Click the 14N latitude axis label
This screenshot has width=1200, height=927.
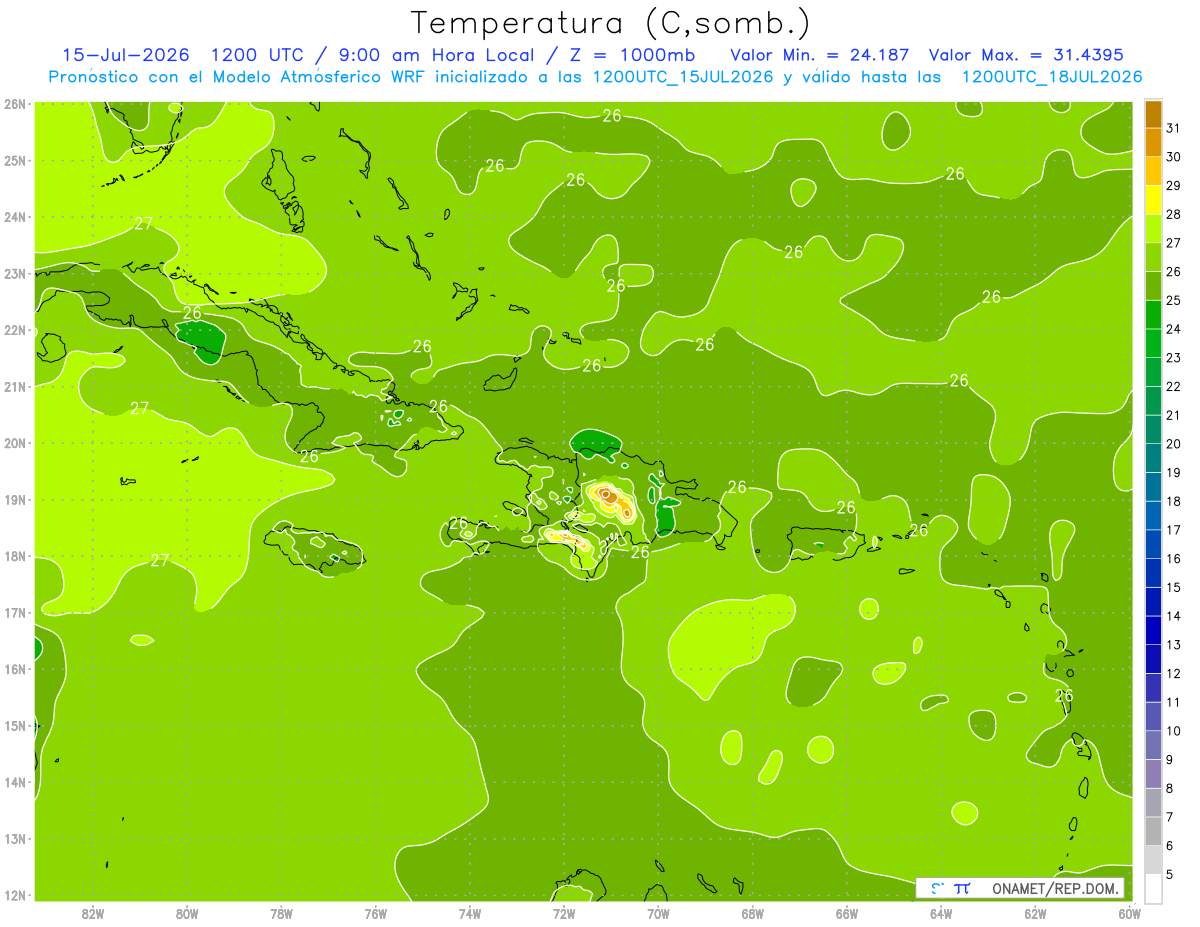14,782
